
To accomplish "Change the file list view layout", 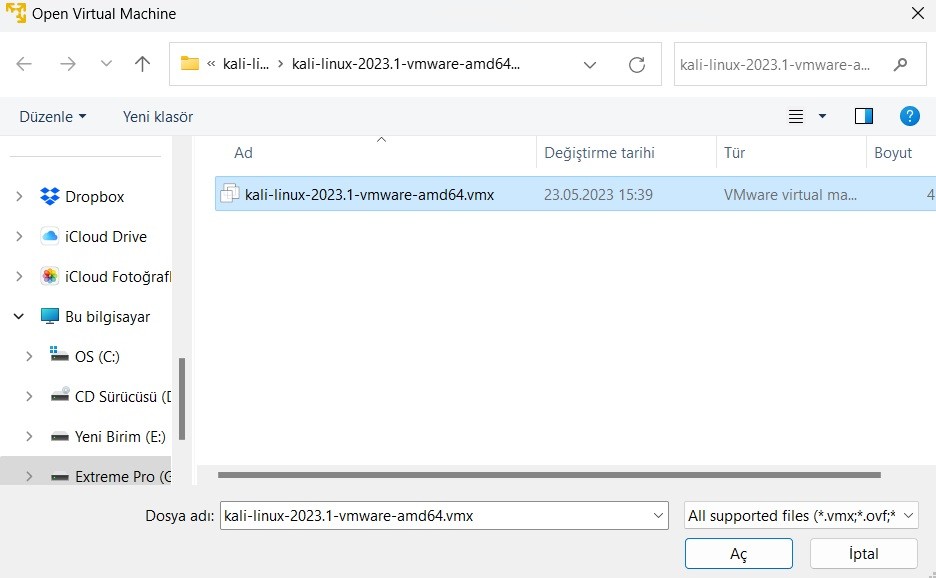I will pyautogui.click(x=797, y=116).
